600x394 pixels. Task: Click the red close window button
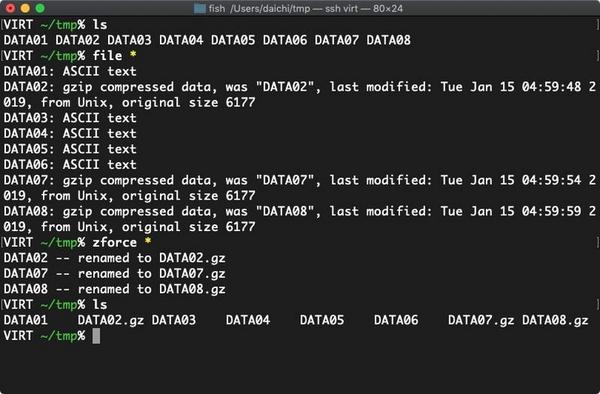point(10,8)
